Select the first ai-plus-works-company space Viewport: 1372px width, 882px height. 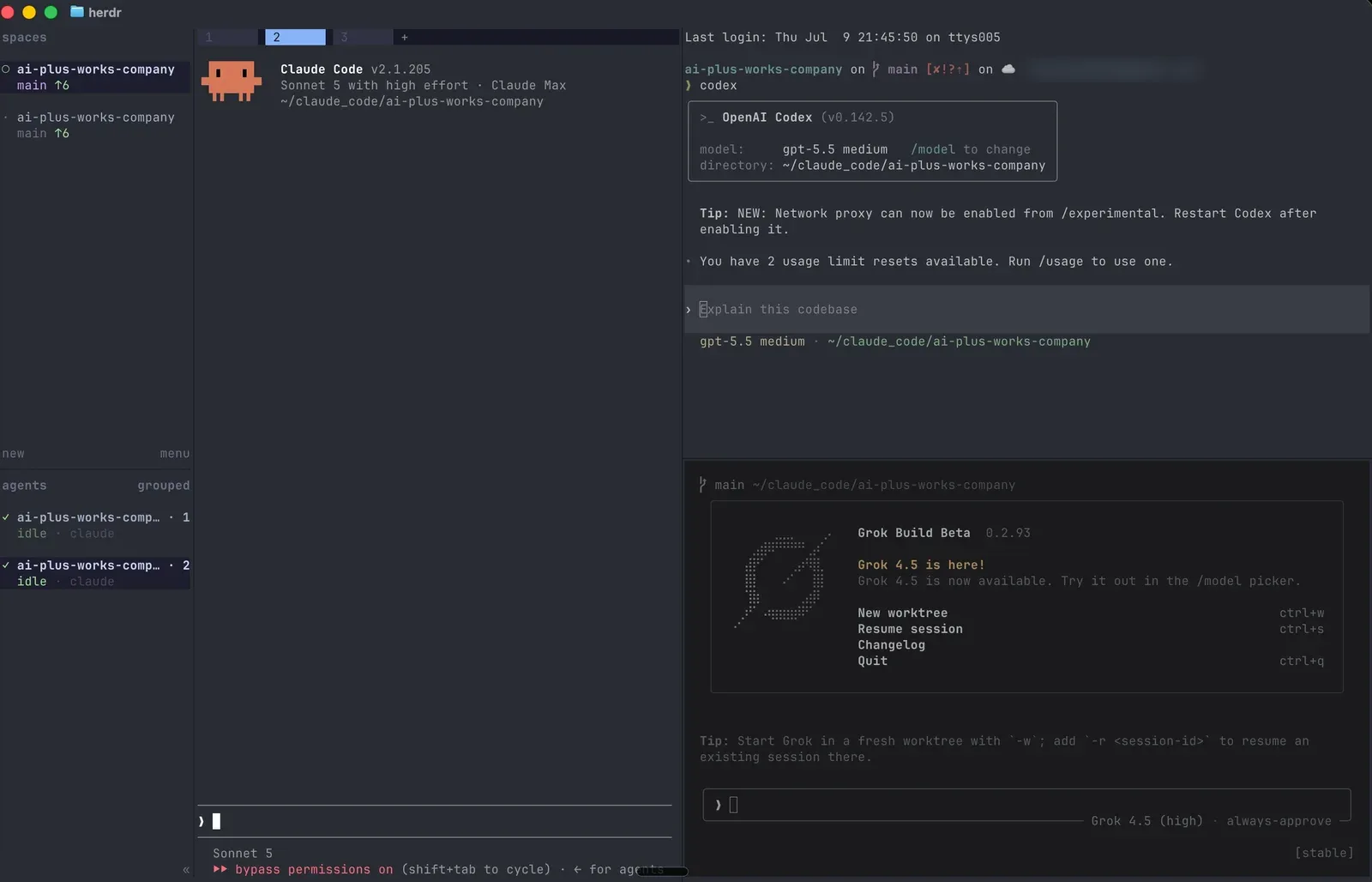pos(95,77)
